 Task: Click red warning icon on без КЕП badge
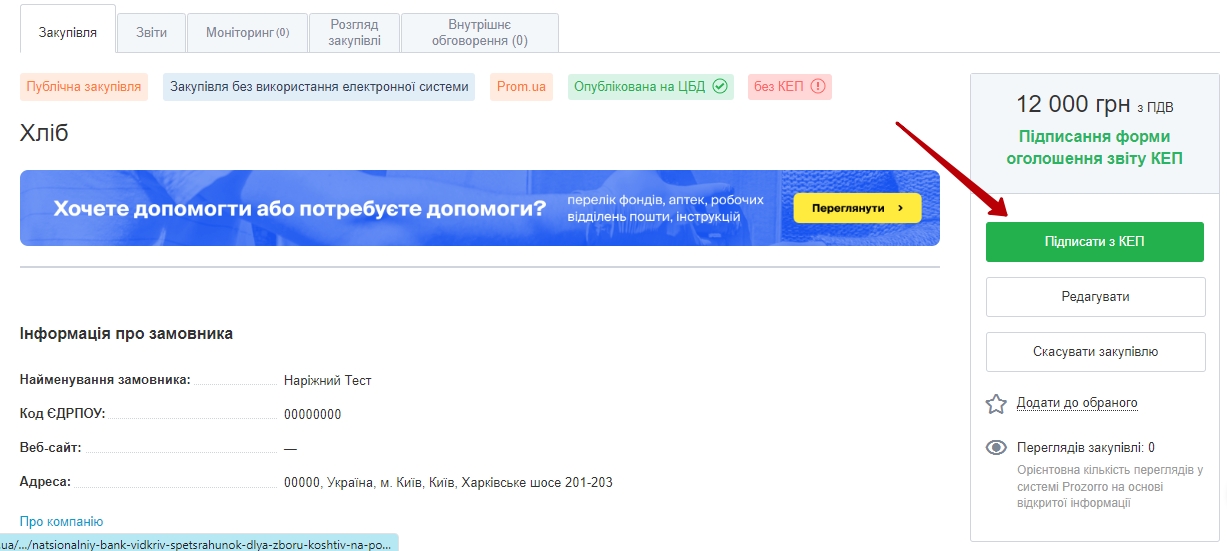click(x=818, y=87)
